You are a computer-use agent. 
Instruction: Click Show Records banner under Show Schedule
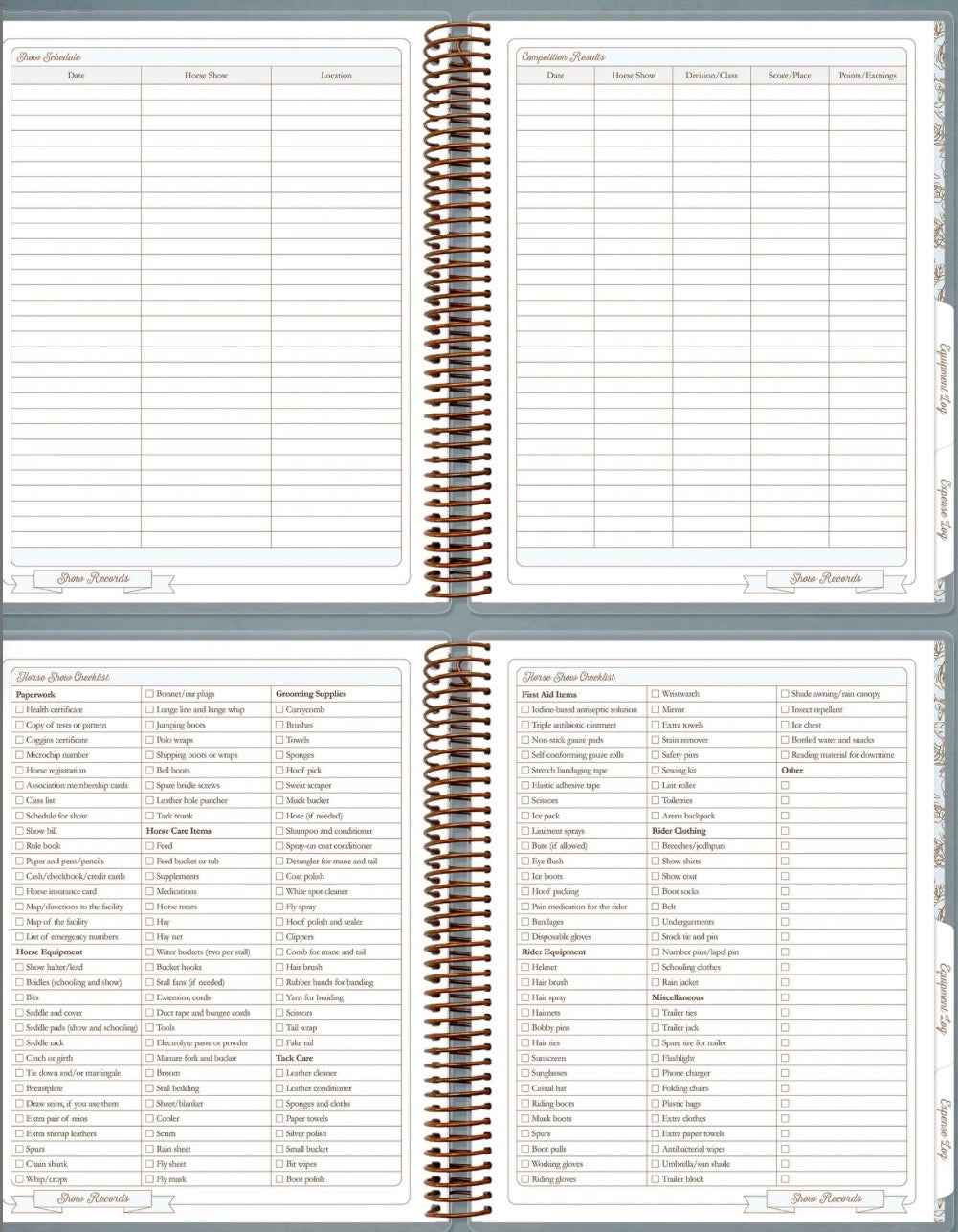pos(92,578)
